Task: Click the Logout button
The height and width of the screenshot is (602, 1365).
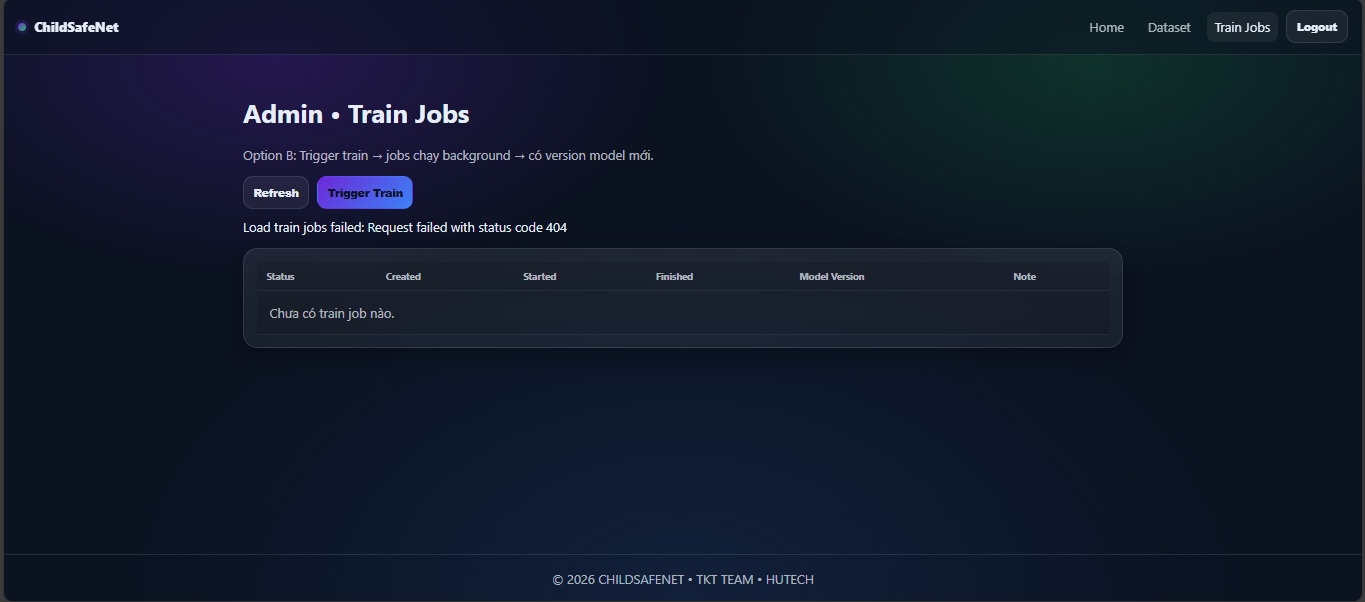Action: (x=1316, y=26)
